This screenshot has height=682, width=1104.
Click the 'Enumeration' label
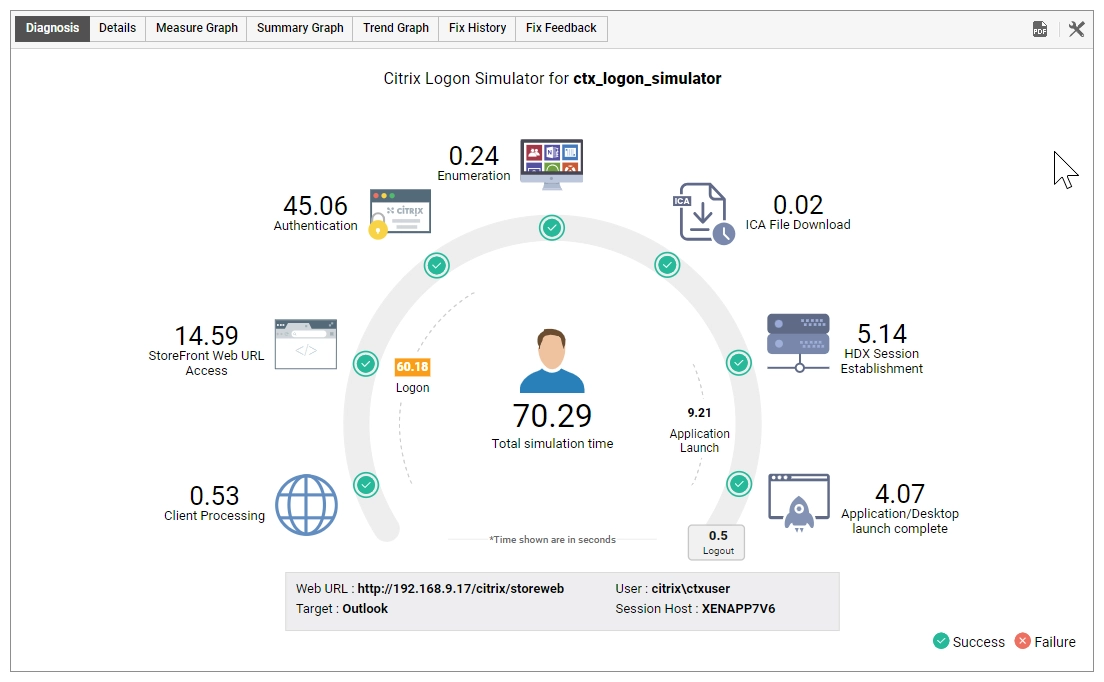click(474, 176)
